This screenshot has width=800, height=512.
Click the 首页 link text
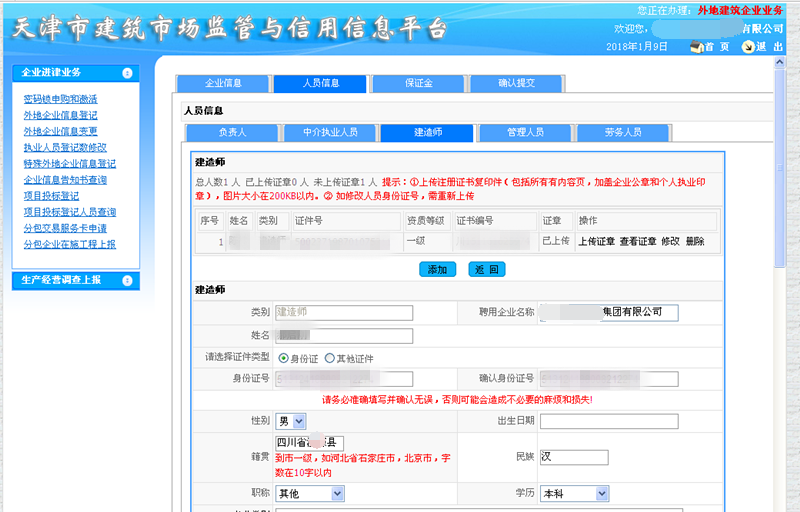point(717,47)
